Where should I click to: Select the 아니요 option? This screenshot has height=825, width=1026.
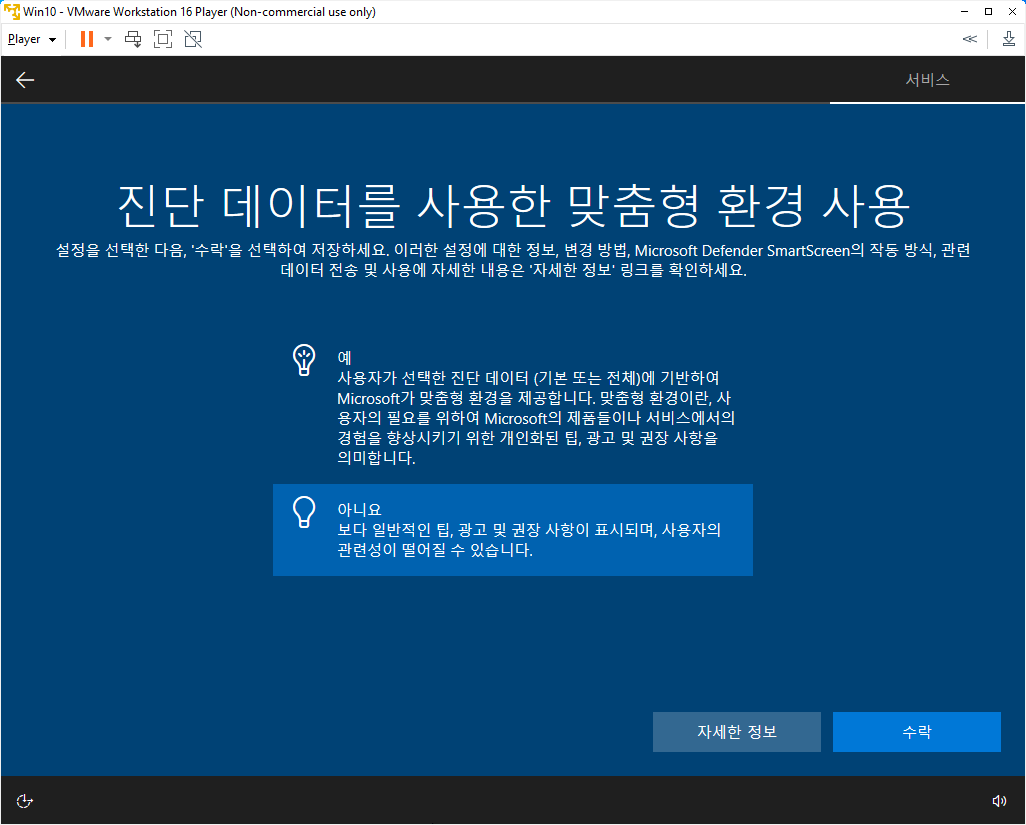point(512,530)
